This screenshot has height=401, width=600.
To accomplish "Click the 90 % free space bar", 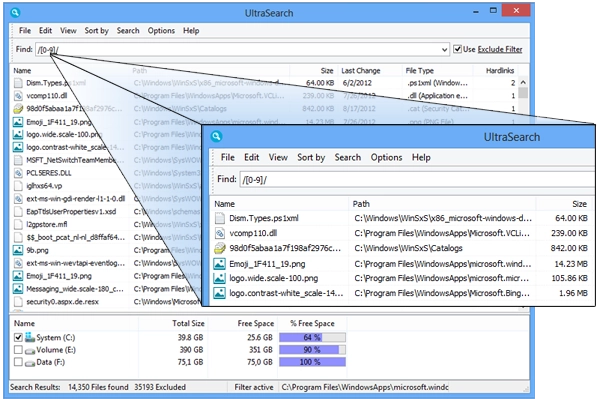I will (312, 350).
